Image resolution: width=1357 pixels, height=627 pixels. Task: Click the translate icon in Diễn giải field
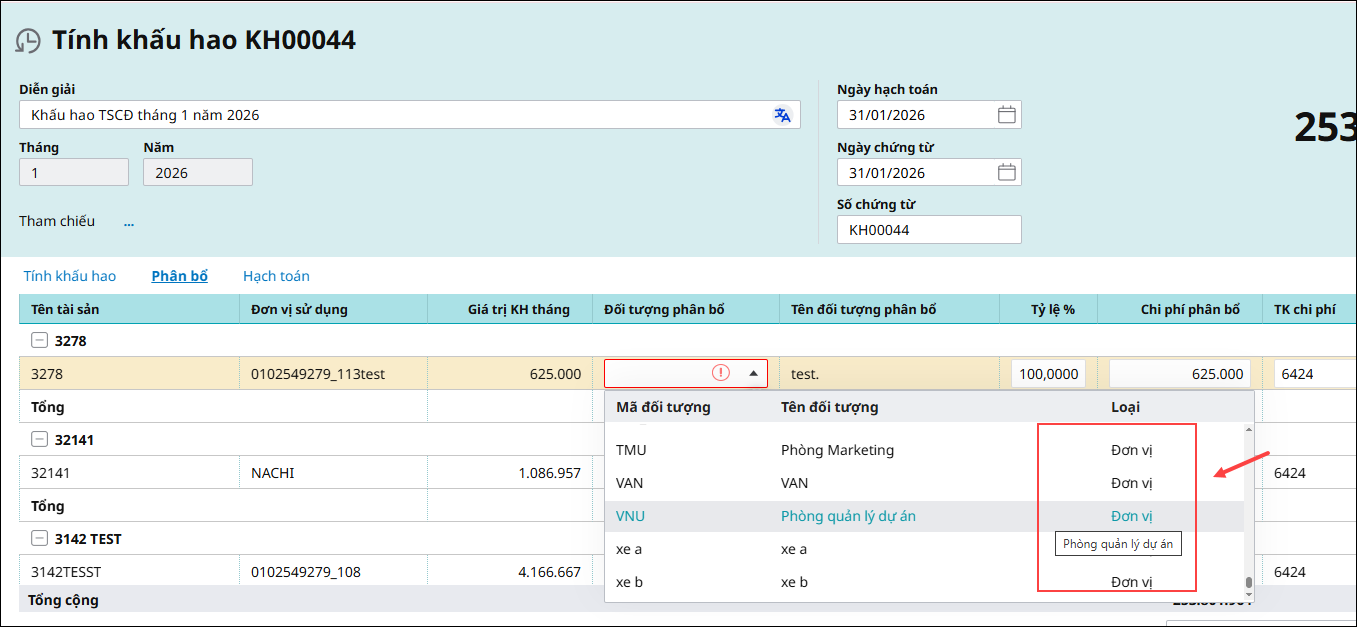[782, 115]
